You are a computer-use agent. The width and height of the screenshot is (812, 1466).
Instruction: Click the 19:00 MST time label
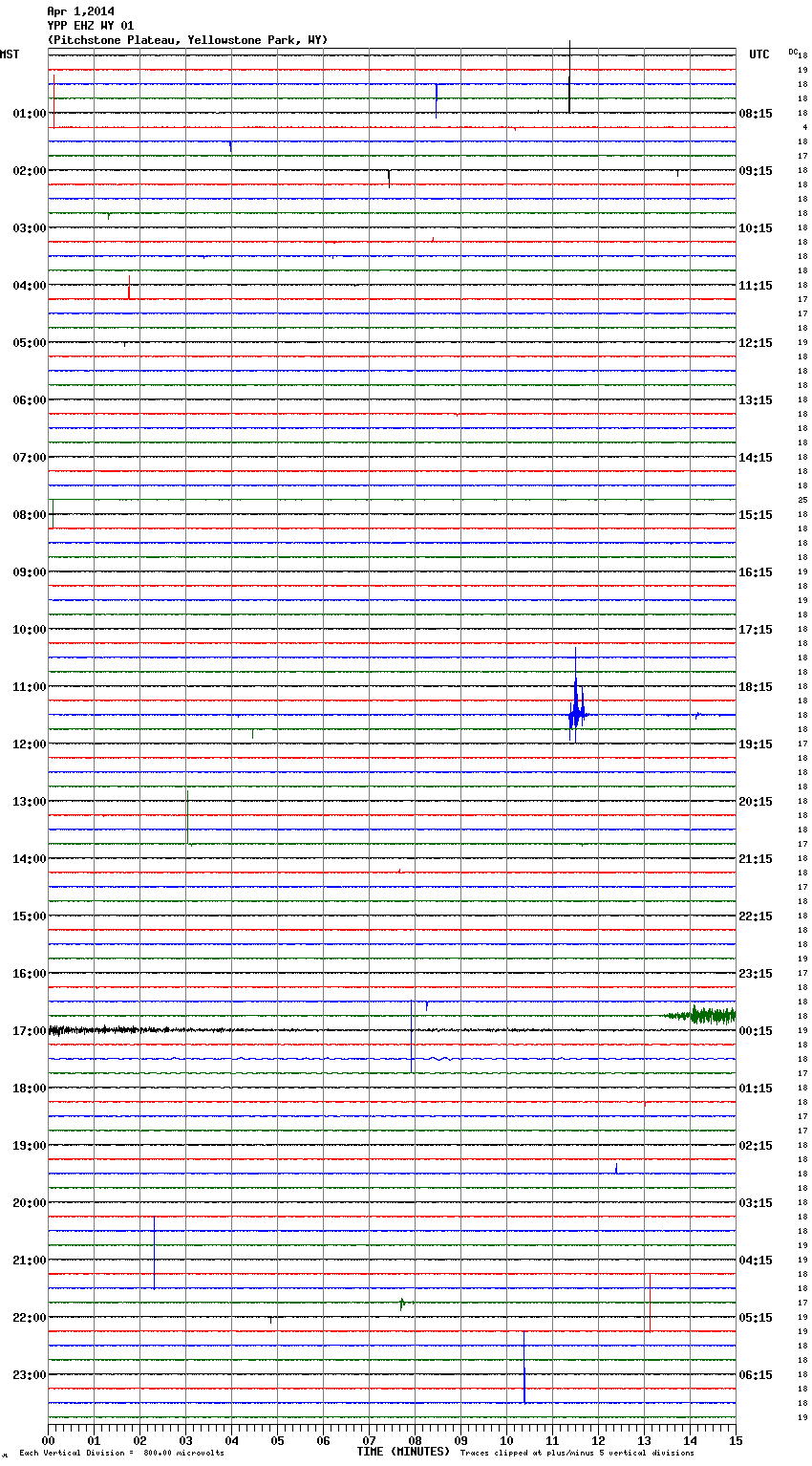(30, 1145)
